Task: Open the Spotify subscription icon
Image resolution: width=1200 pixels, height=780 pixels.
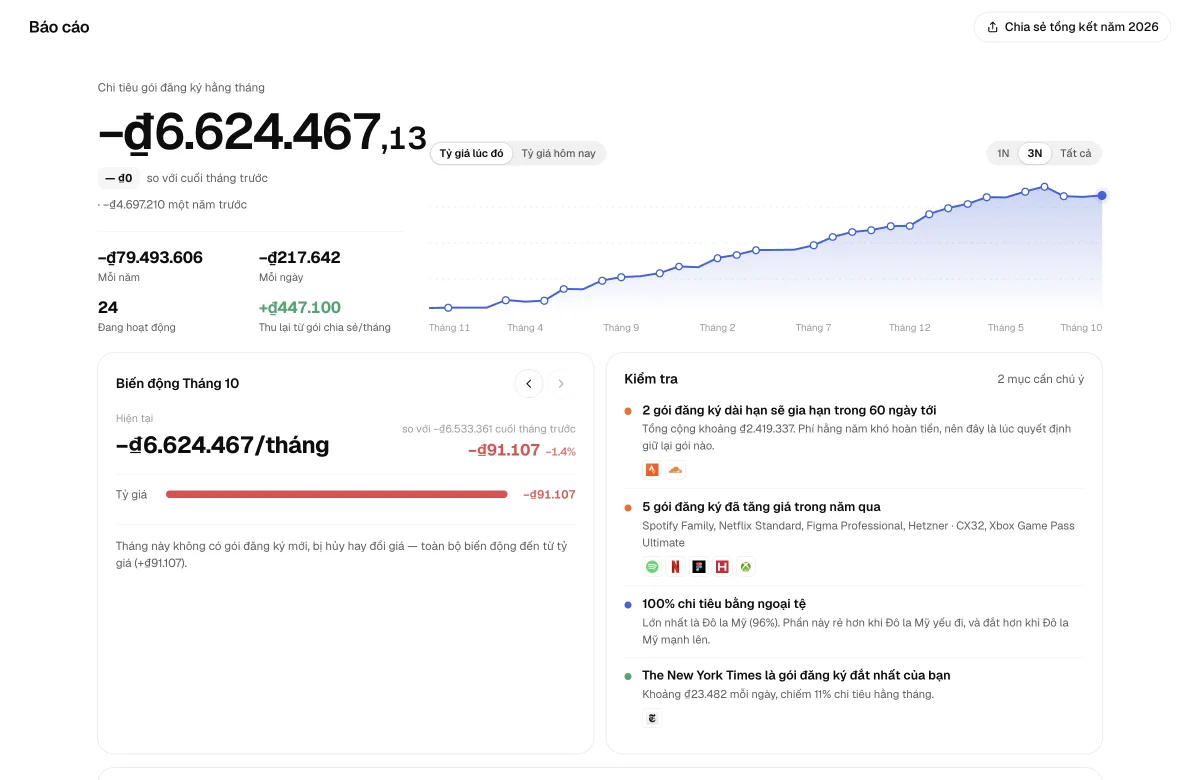Action: (x=652, y=567)
